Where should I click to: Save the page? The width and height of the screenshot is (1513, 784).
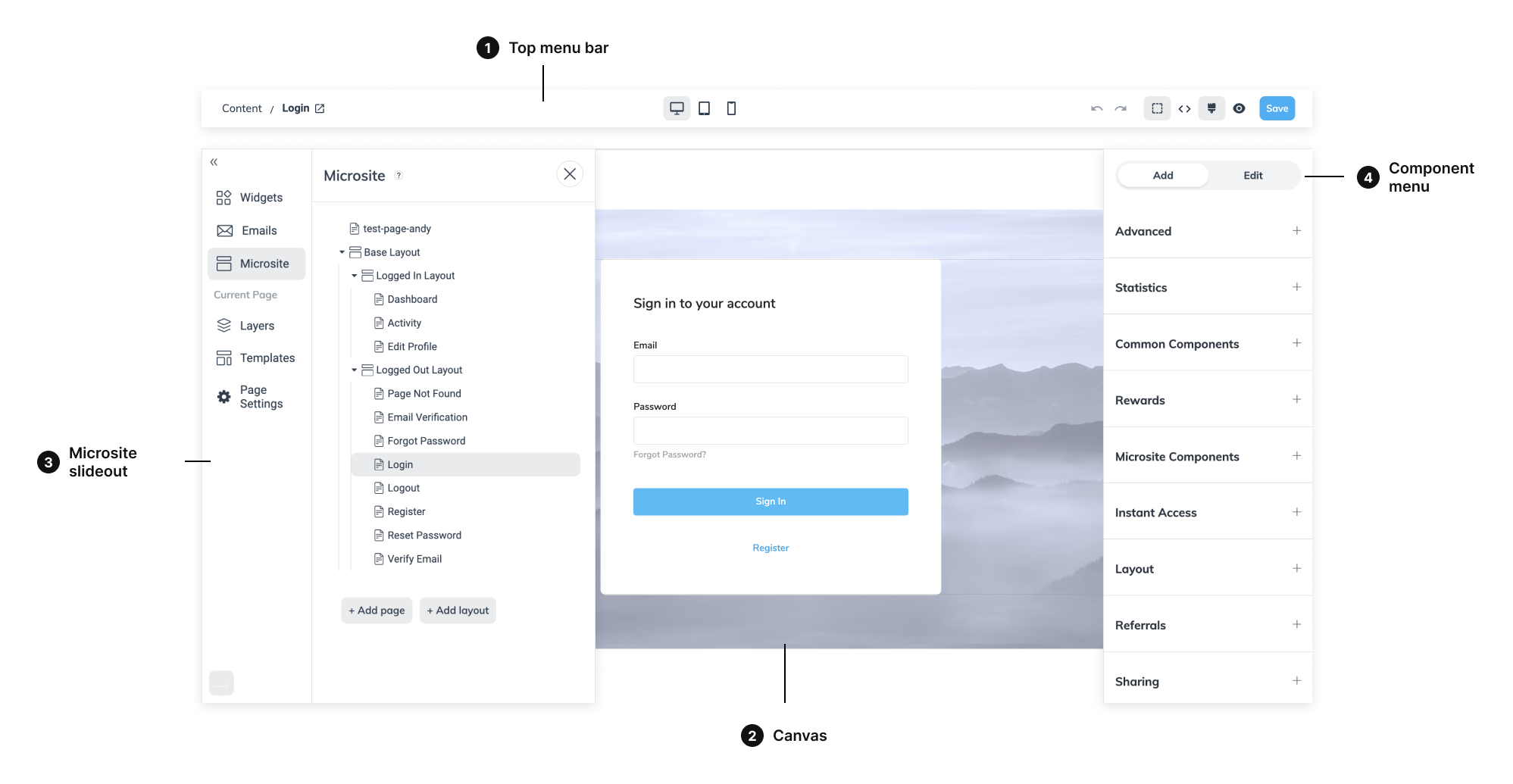coord(1277,108)
